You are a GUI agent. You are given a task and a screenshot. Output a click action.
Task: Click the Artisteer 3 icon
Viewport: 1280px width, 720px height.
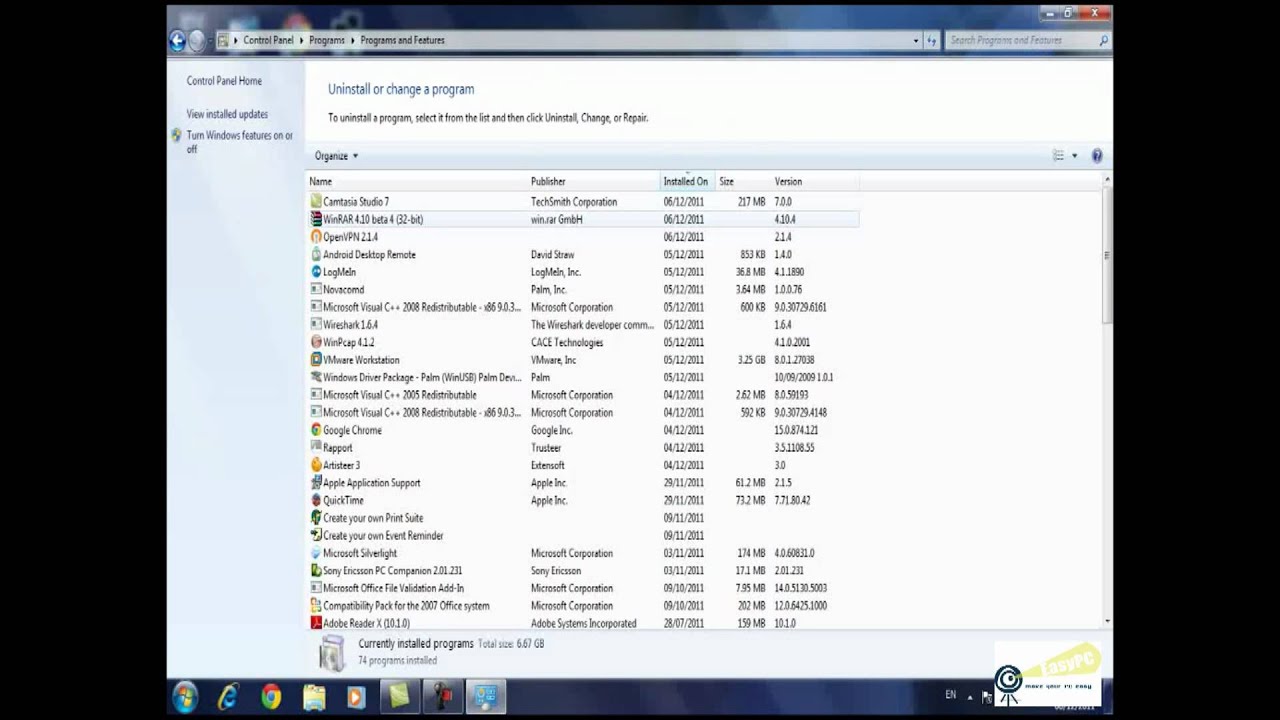316,465
